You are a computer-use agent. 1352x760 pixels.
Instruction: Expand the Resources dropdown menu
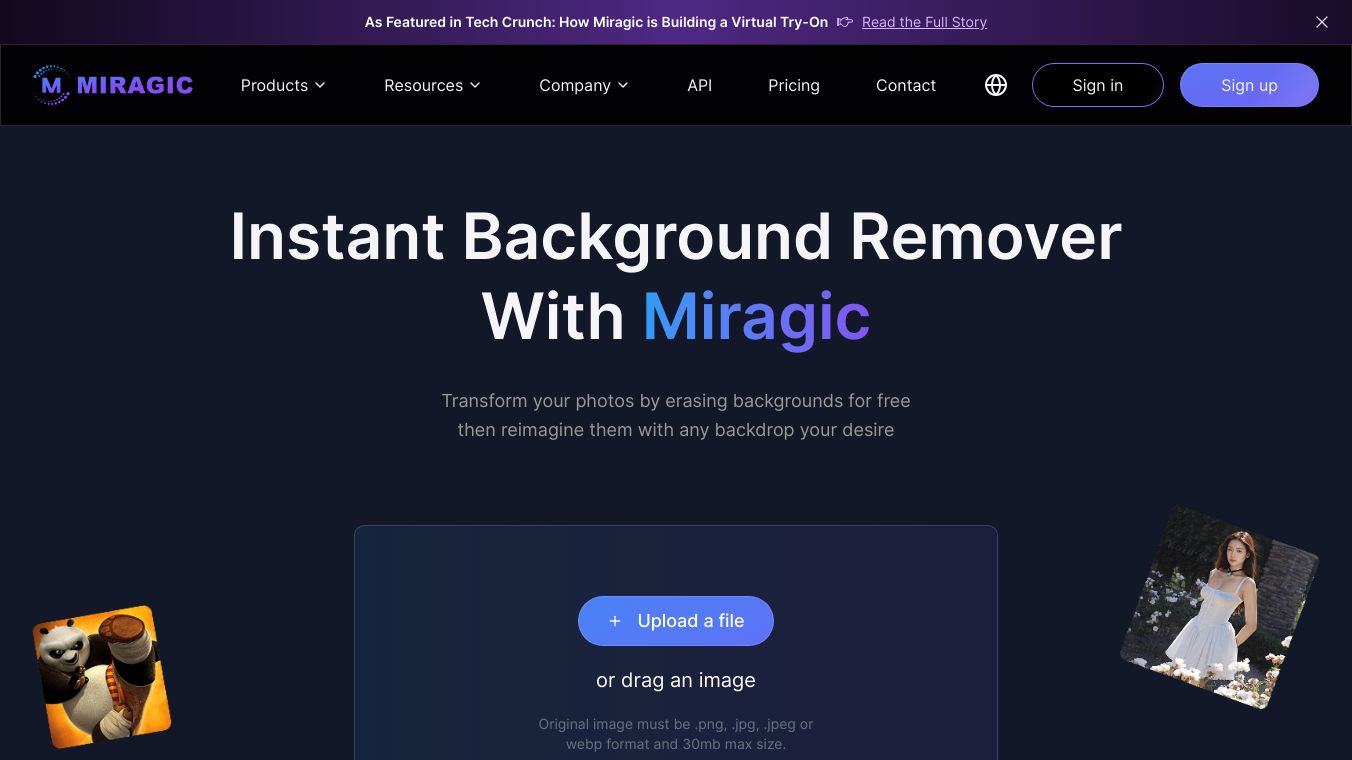pos(432,85)
